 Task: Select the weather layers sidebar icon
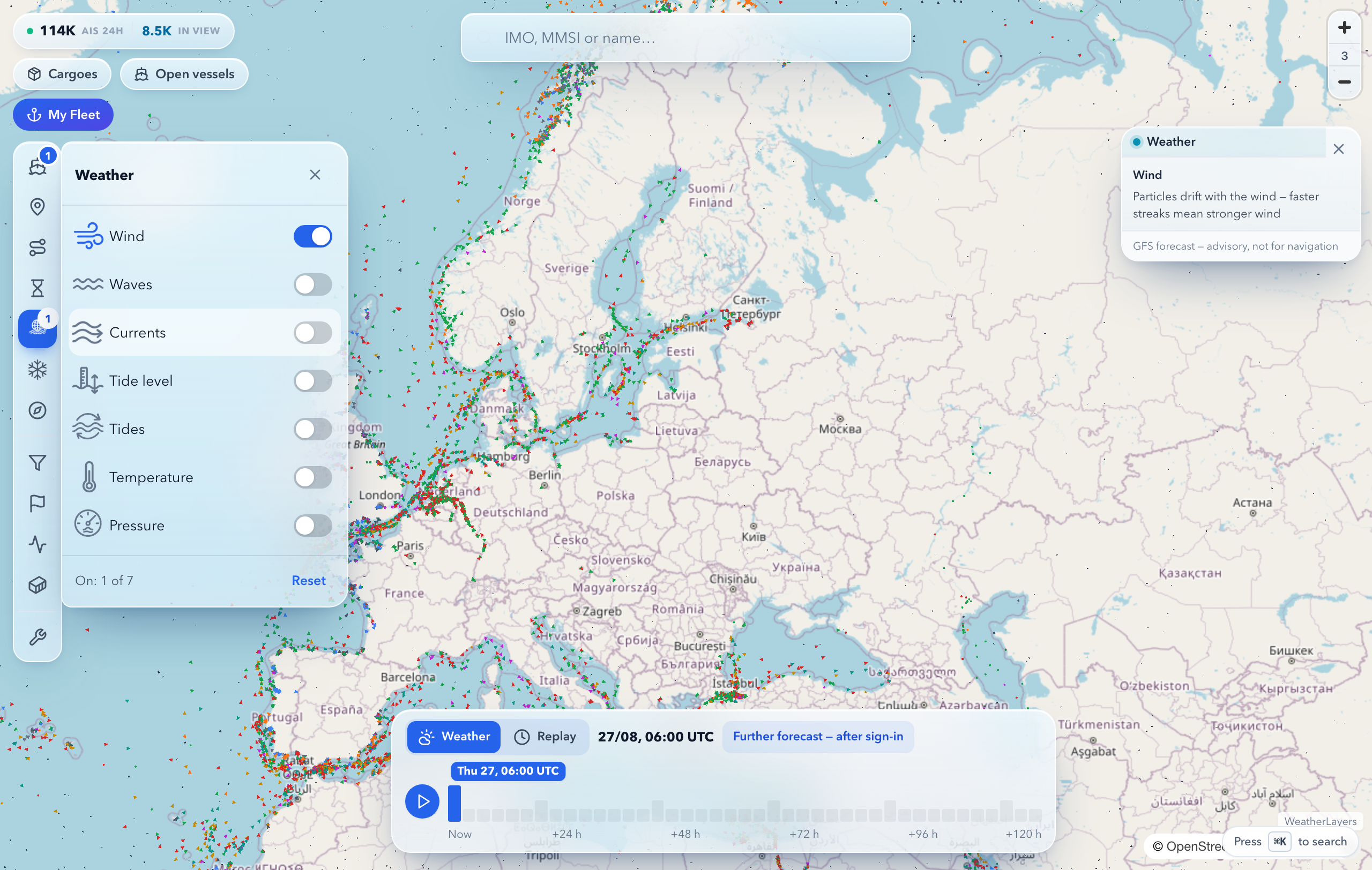point(38,328)
